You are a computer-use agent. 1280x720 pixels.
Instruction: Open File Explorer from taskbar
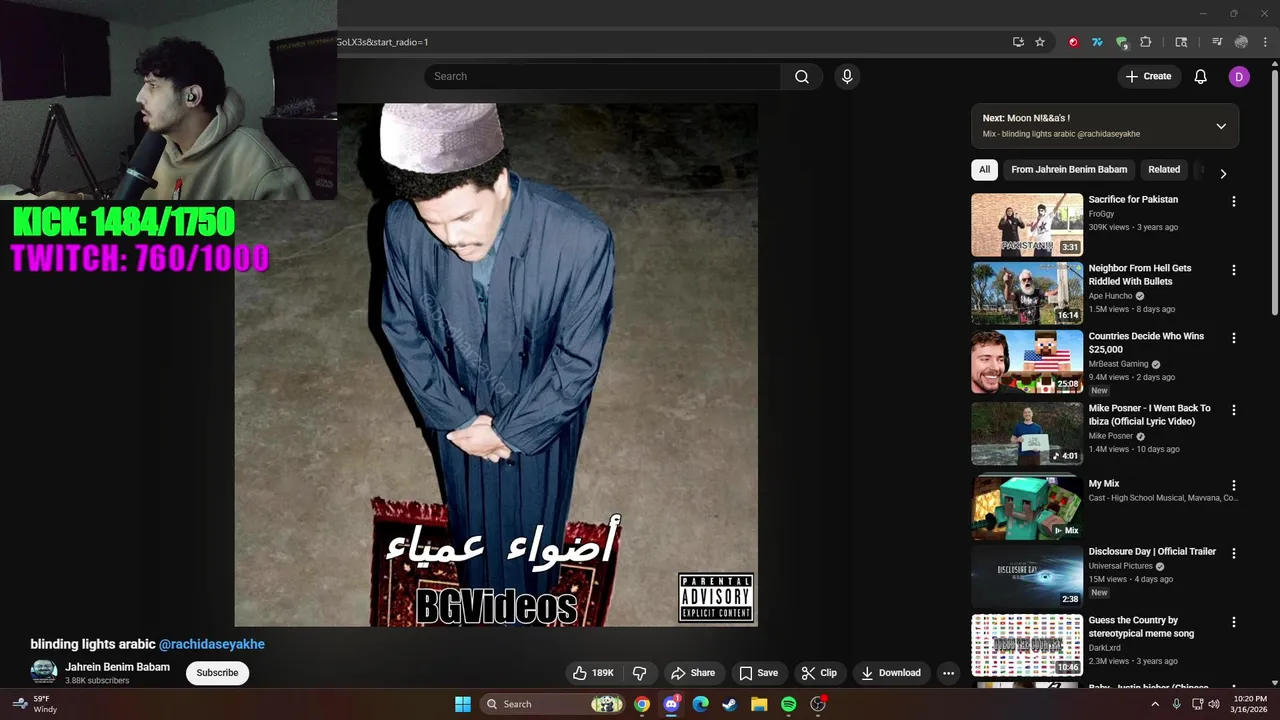click(x=759, y=704)
